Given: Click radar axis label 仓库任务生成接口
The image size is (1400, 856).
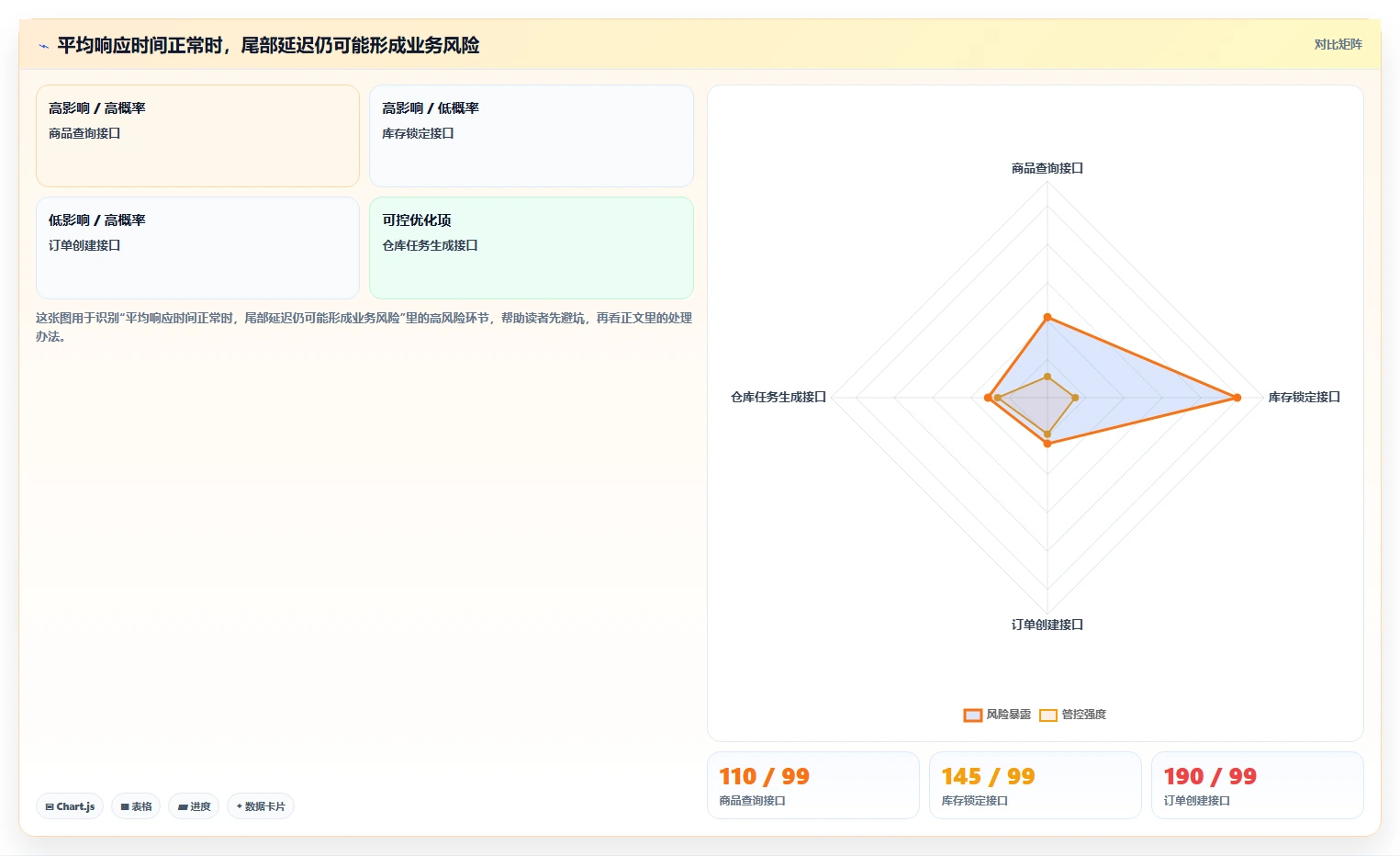Looking at the screenshot, I should point(778,397).
